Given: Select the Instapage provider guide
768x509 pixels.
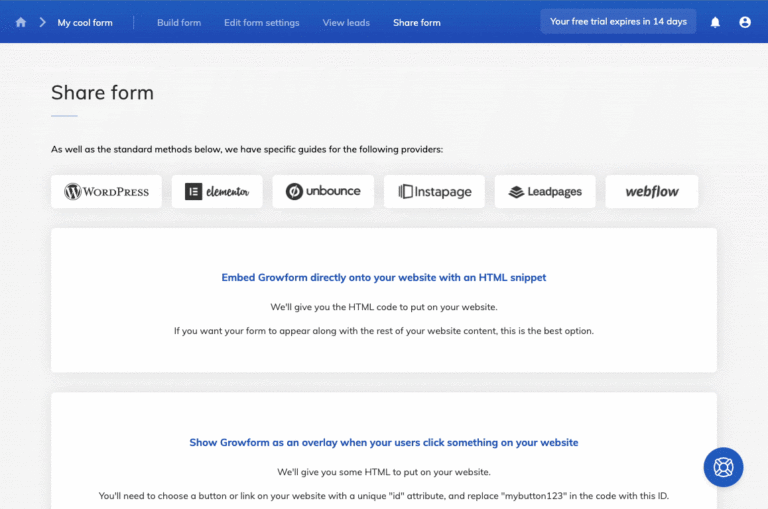Looking at the screenshot, I should point(434,192).
